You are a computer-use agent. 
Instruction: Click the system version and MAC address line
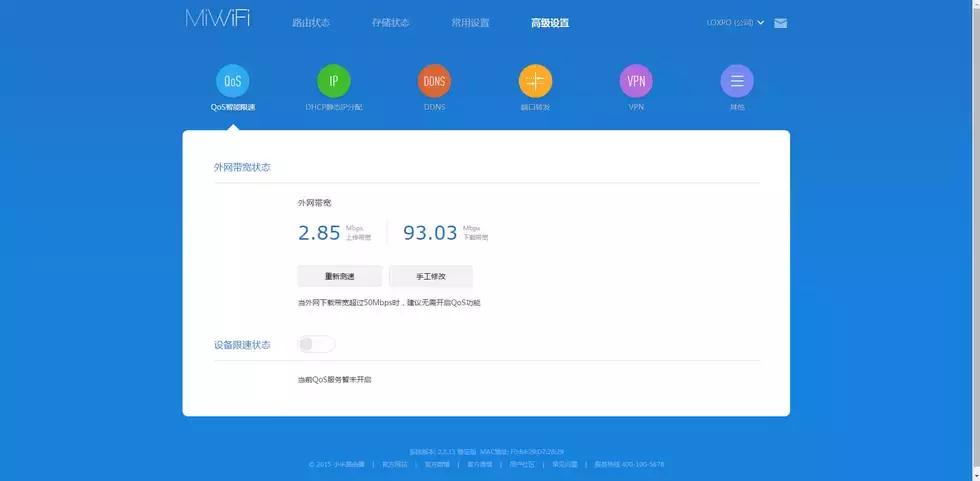(x=486, y=451)
